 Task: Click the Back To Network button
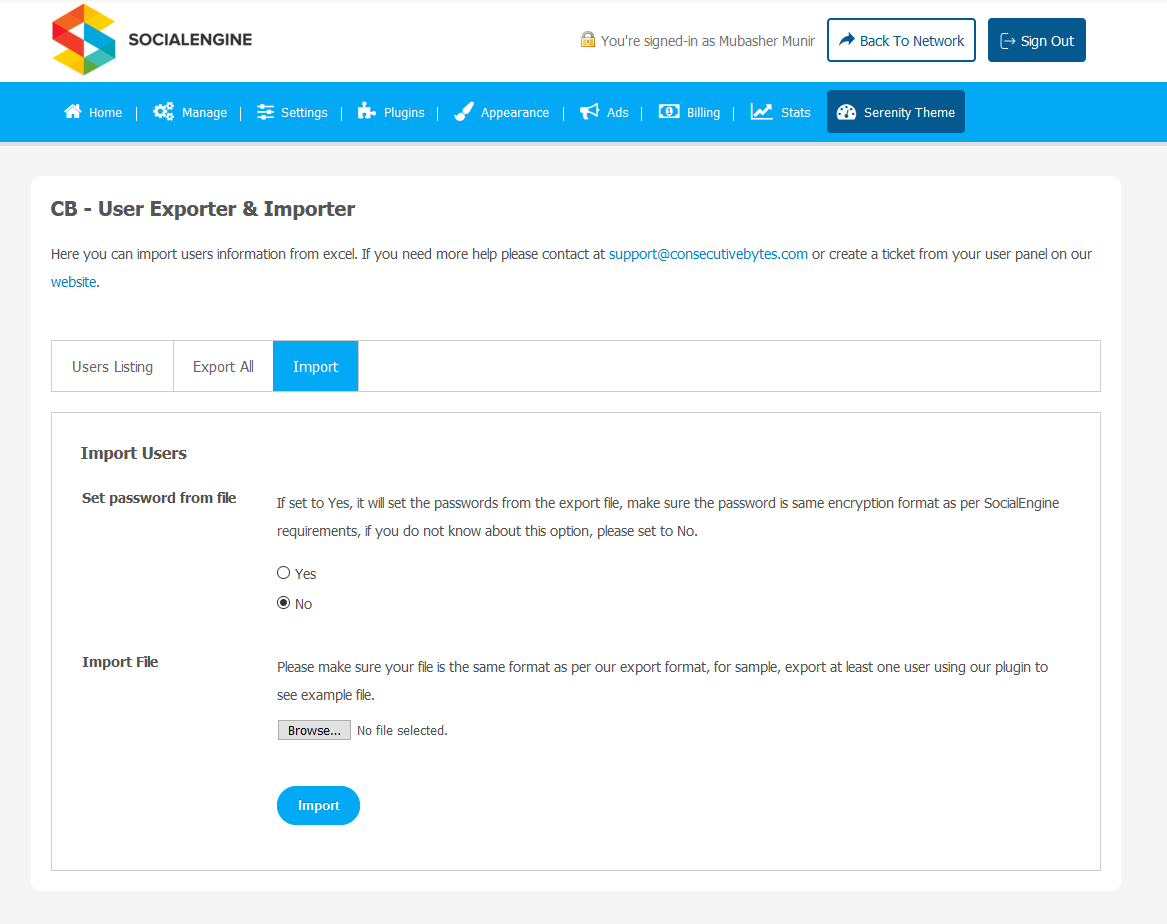pyautogui.click(x=900, y=40)
